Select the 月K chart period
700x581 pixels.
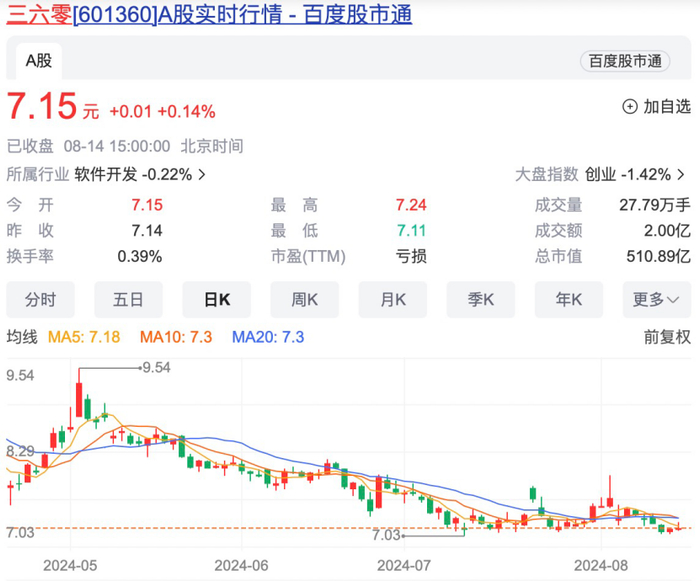click(x=393, y=300)
